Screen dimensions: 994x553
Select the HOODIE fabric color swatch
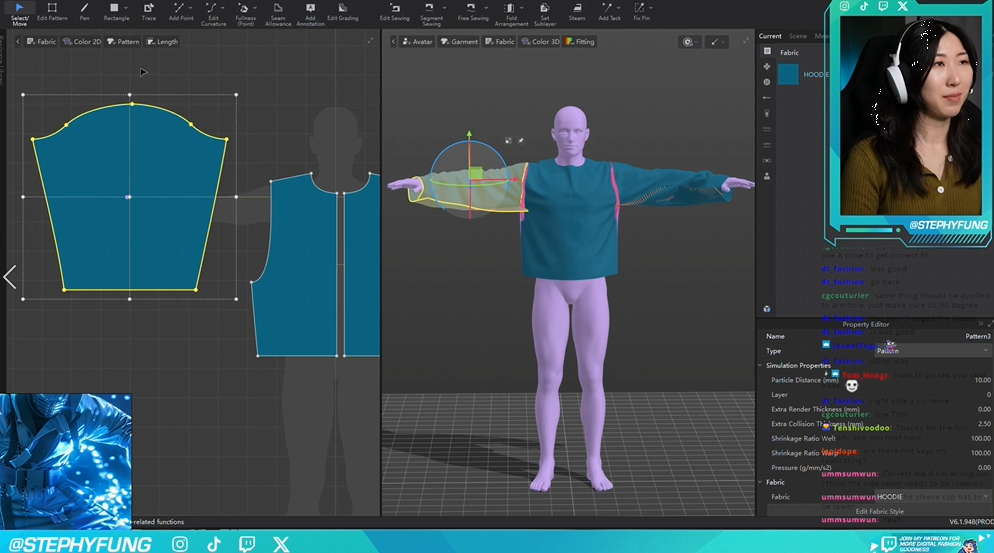[x=788, y=74]
